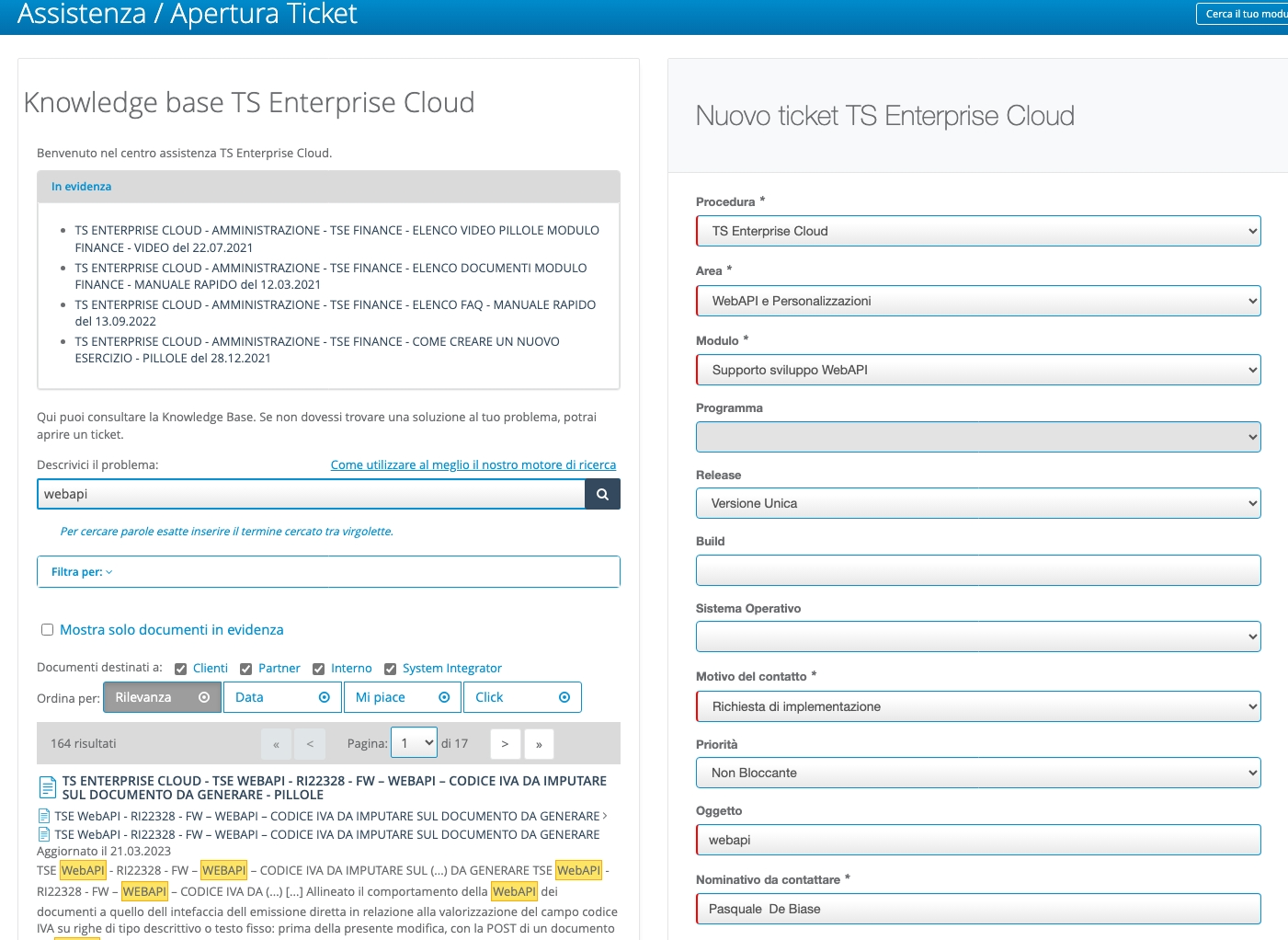1288x940 pixels.
Task: Sort results by Mi piace
Action: (403, 697)
